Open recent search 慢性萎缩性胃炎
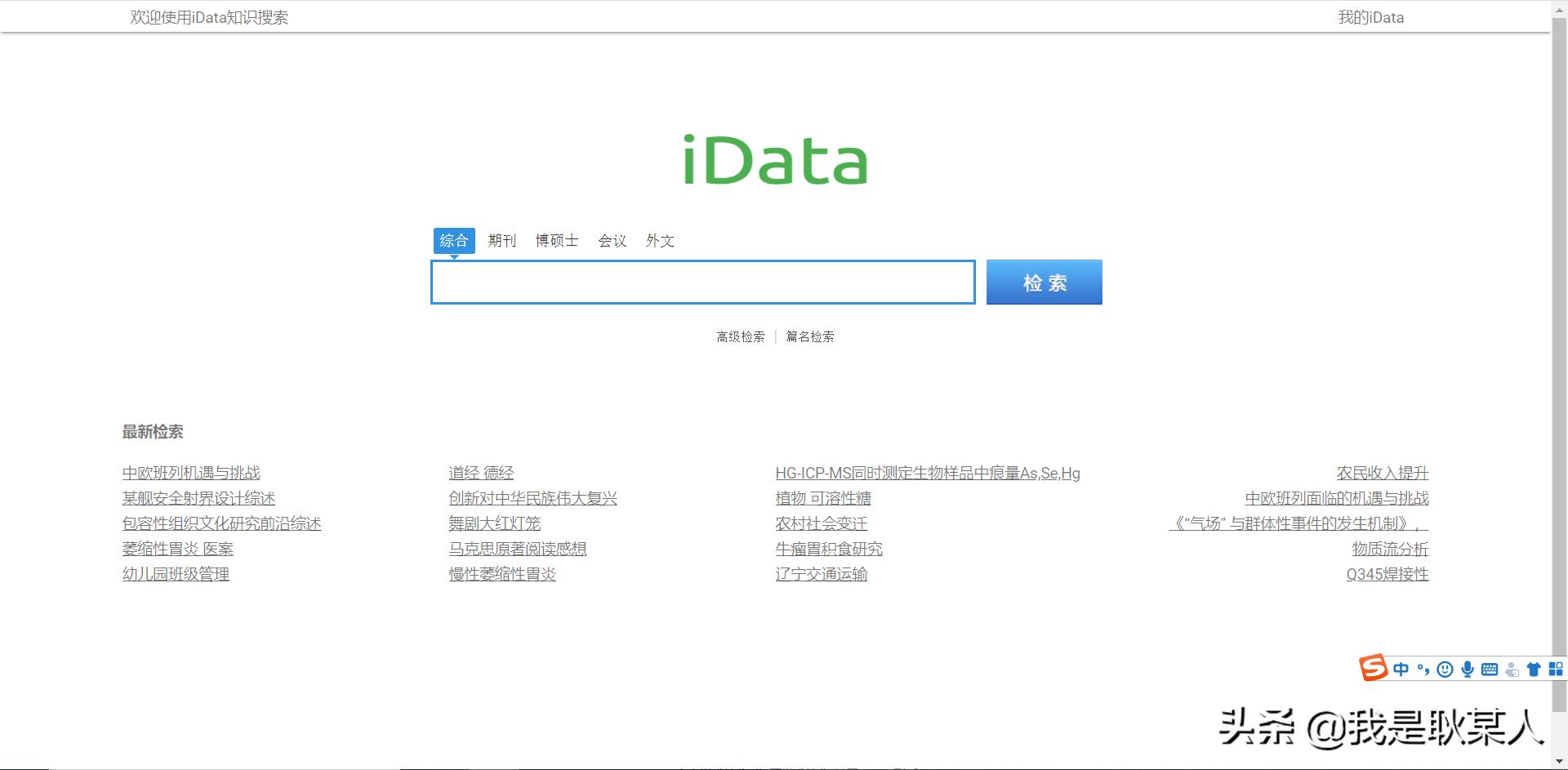This screenshot has height=770, width=1568. (x=502, y=574)
